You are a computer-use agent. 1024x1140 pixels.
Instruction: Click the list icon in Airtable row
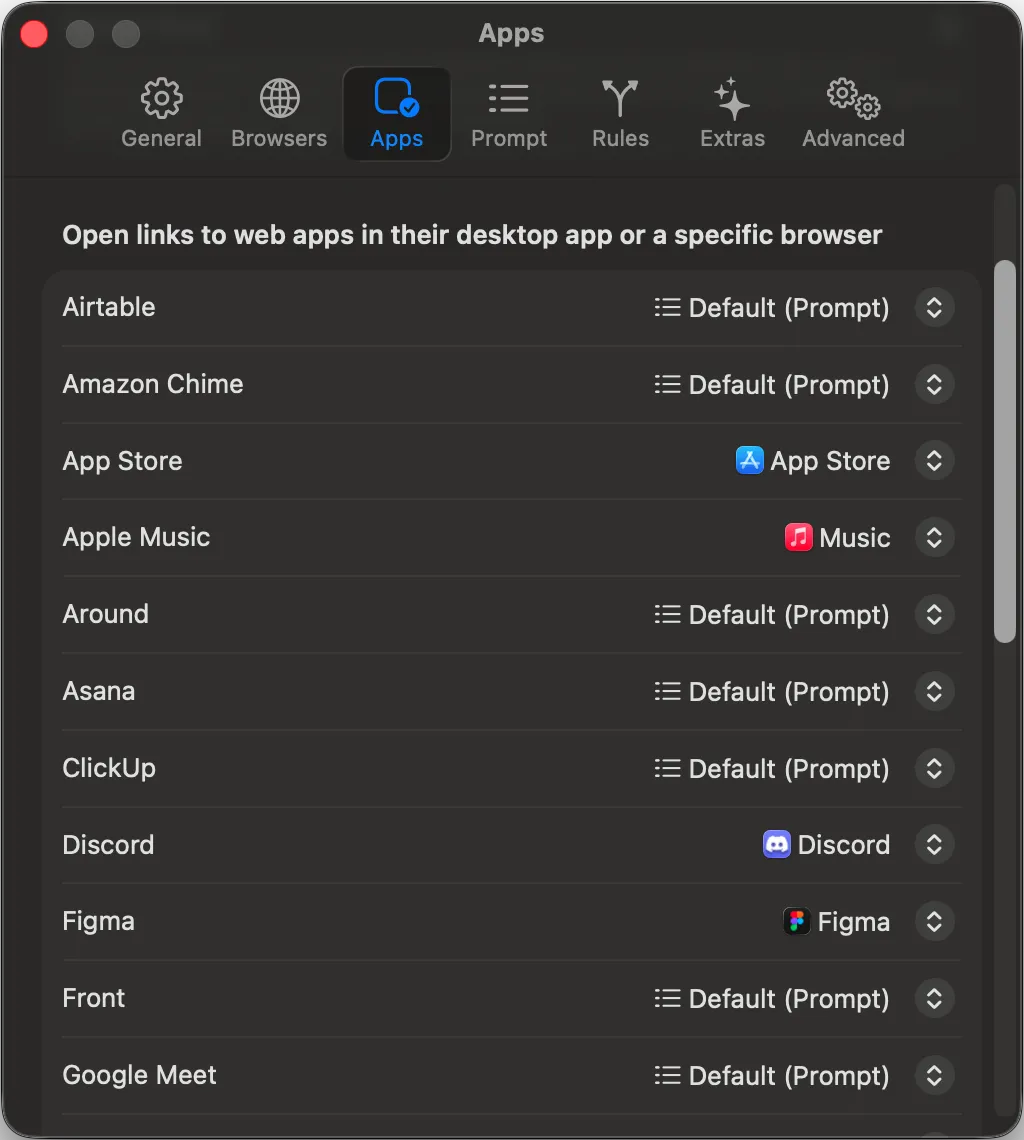point(668,308)
